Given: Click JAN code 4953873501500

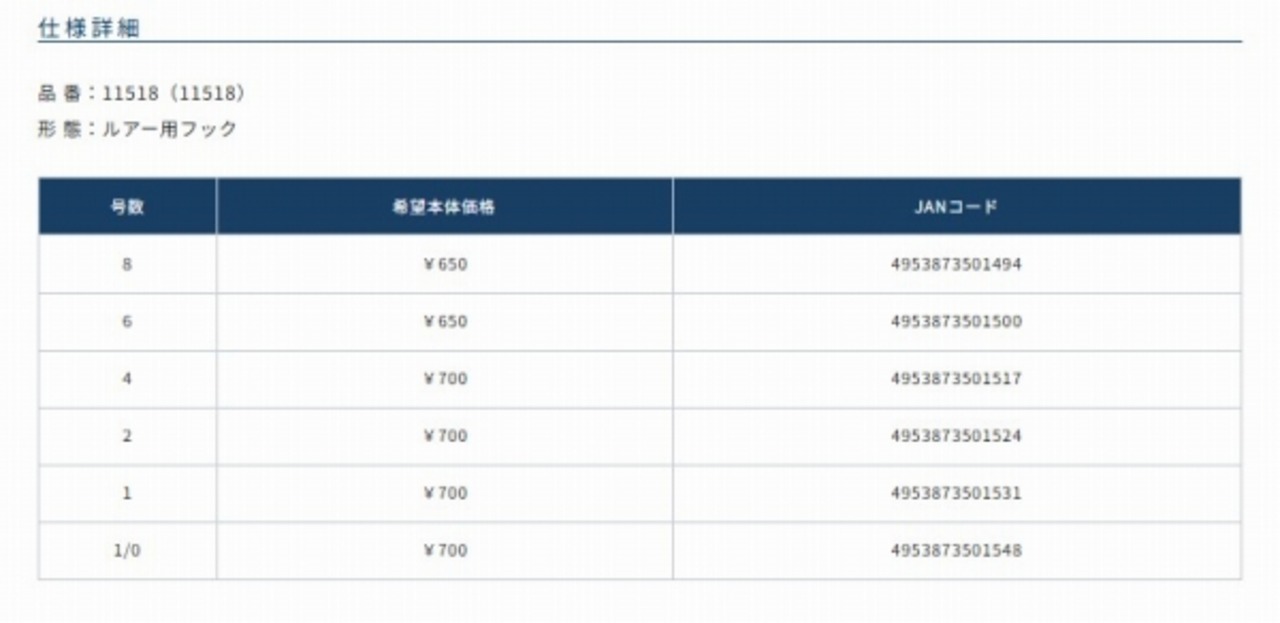Looking at the screenshot, I should [956, 322].
